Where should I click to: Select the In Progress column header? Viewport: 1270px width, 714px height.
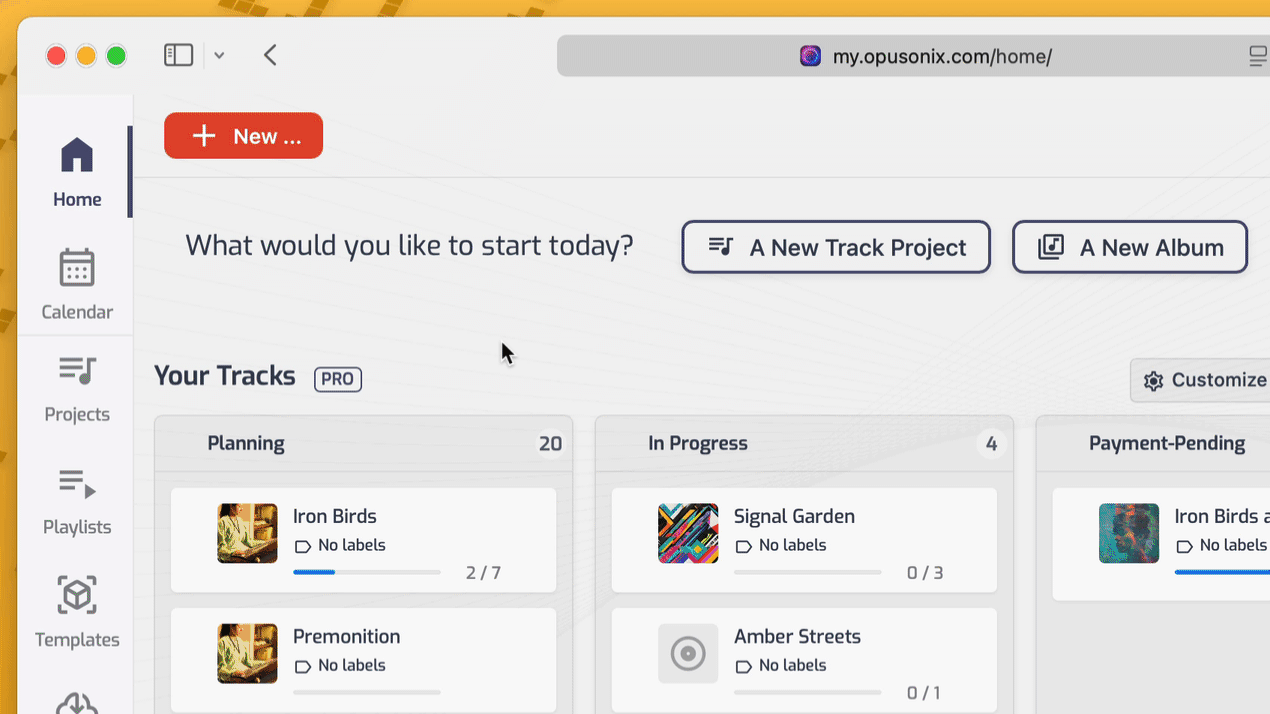pyautogui.click(x=698, y=443)
